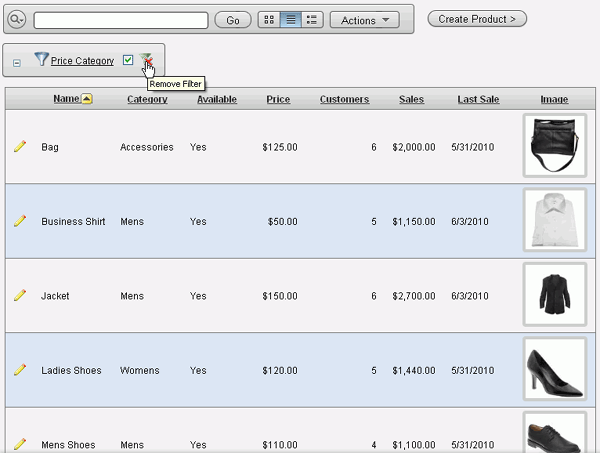Collapse the filter panel with minus icon
Screen dimensions: 600x453
pyautogui.click(x=17, y=63)
